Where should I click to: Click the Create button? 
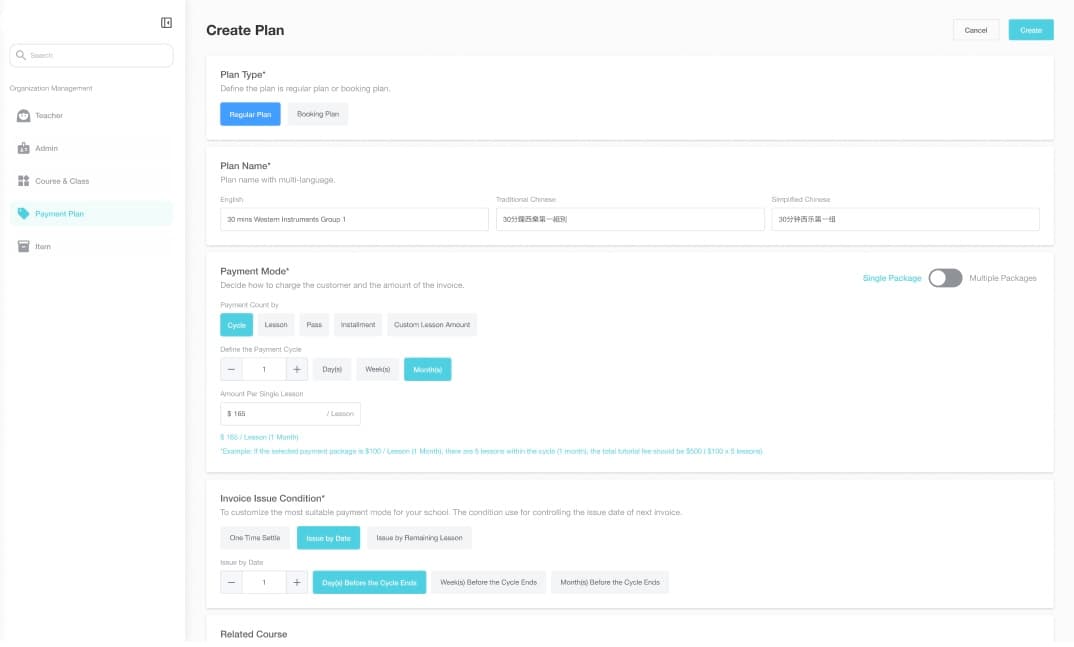click(1031, 30)
